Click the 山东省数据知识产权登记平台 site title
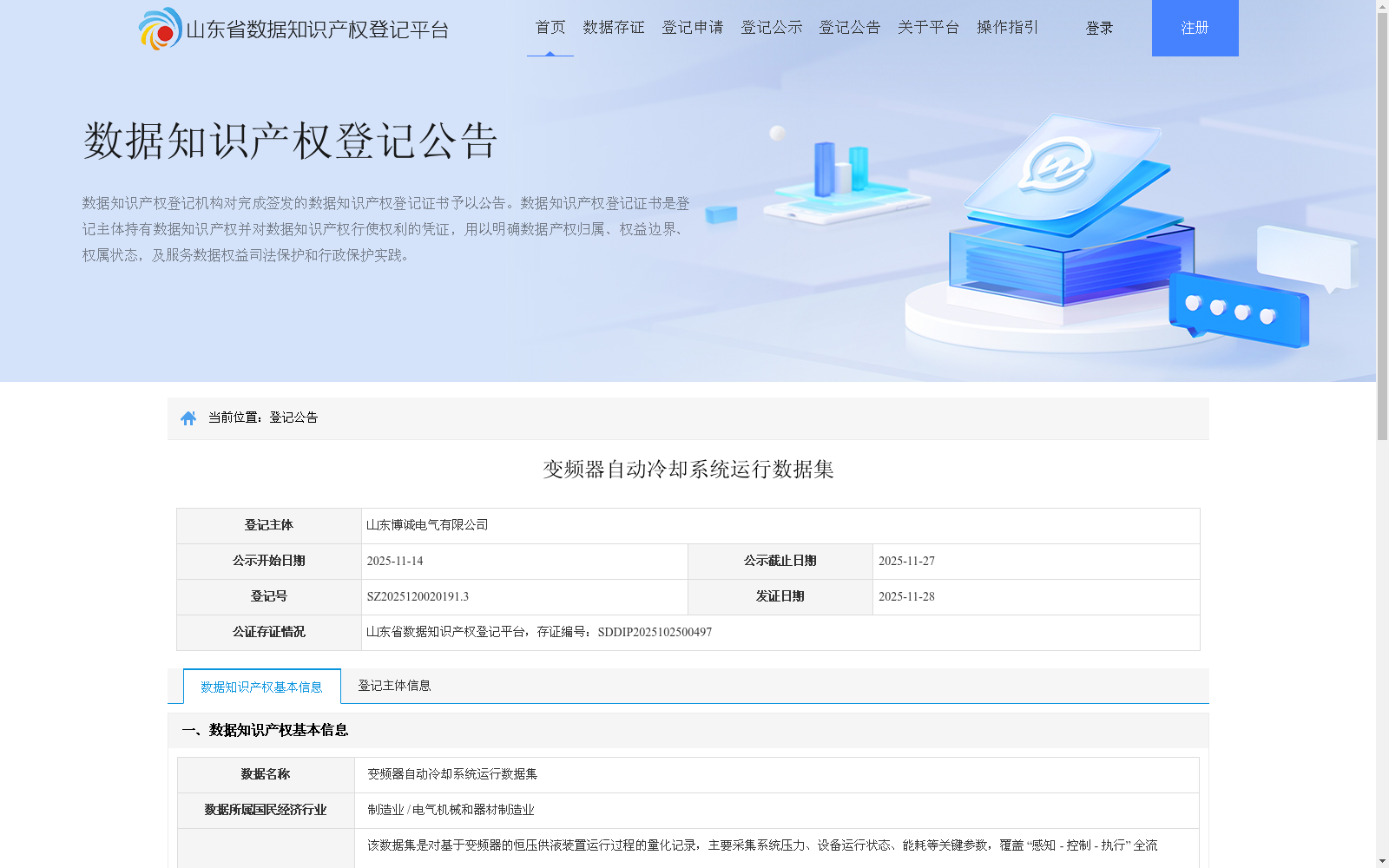 (318, 30)
